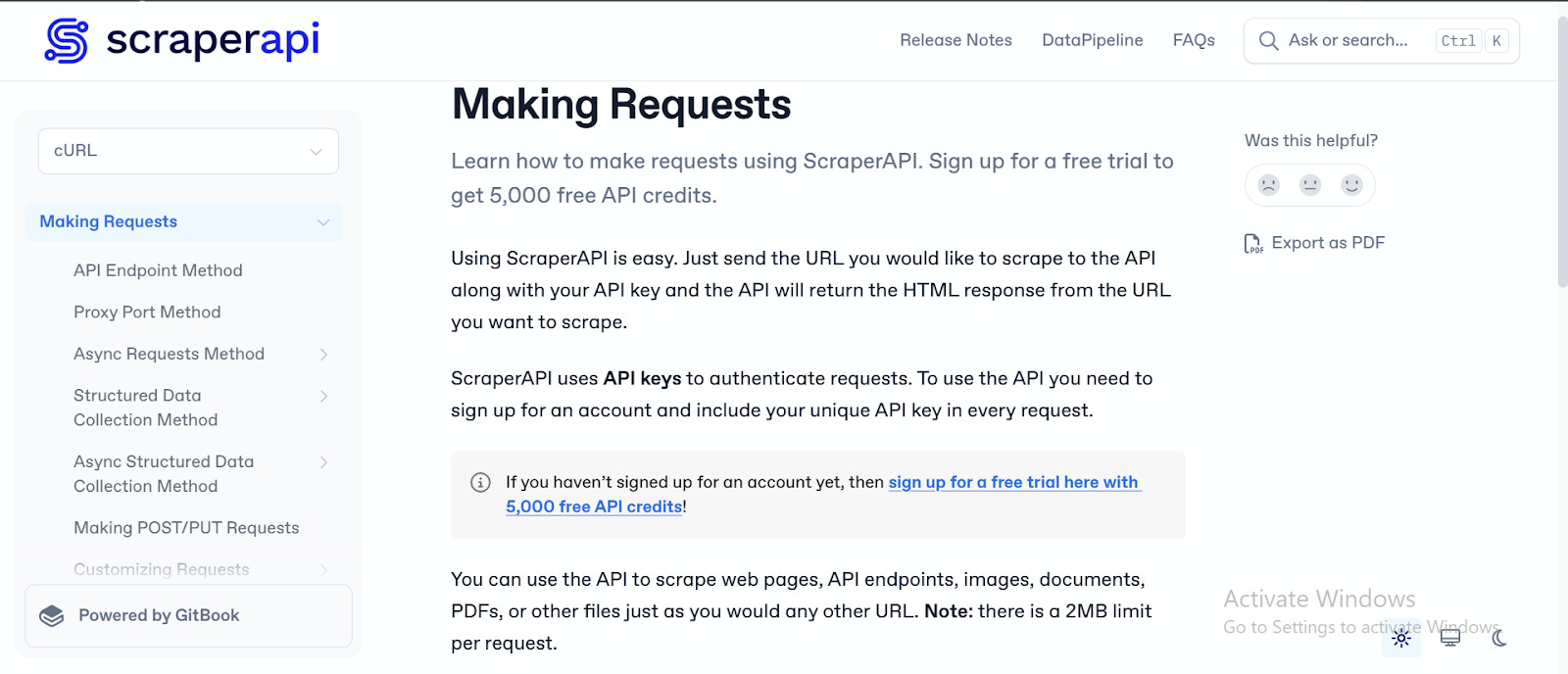Collapse the Making Requests section chevron
The width and height of the screenshot is (1568, 674).
322,222
